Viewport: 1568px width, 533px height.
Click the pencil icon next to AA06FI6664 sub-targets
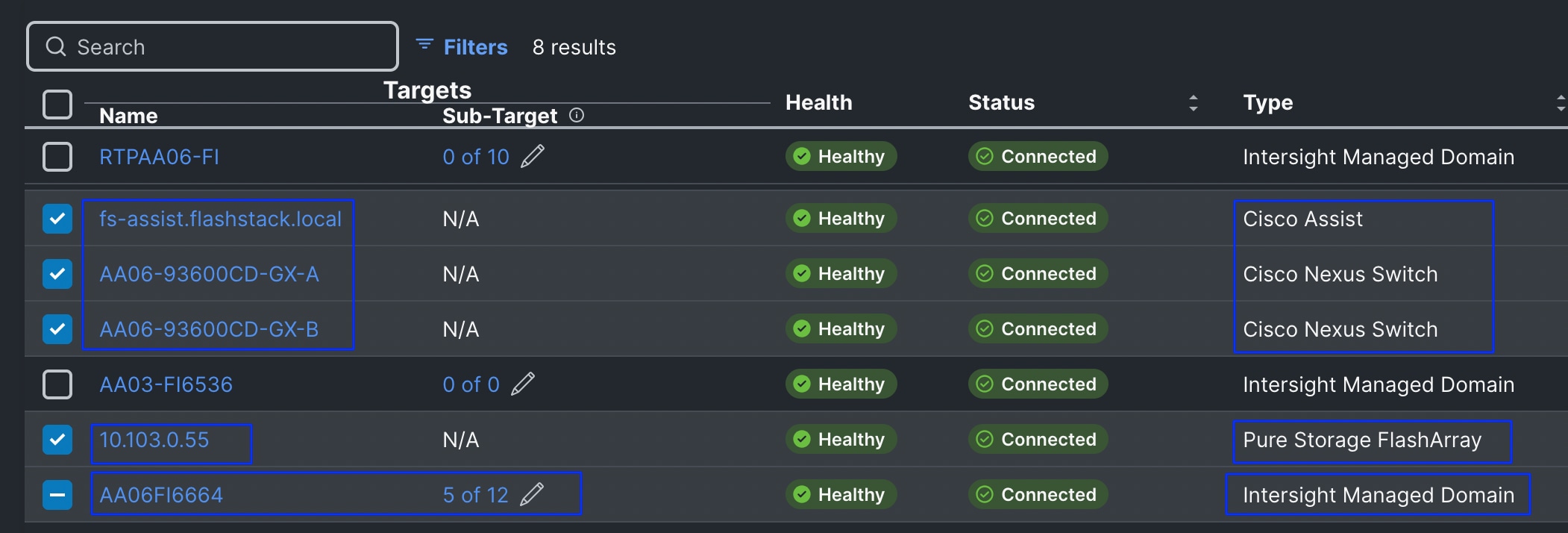(532, 493)
